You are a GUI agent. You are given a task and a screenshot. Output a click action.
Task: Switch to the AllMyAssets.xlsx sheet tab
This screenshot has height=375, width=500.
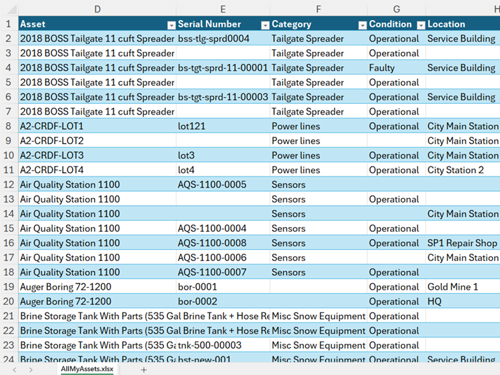click(87, 369)
